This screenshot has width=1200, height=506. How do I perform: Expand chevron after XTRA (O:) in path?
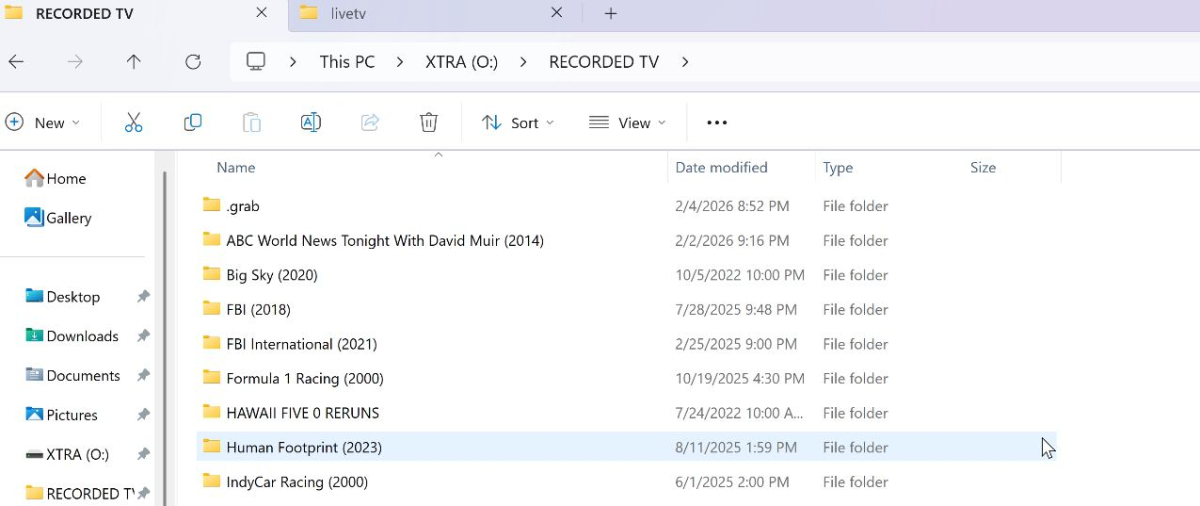pyautogui.click(x=523, y=62)
